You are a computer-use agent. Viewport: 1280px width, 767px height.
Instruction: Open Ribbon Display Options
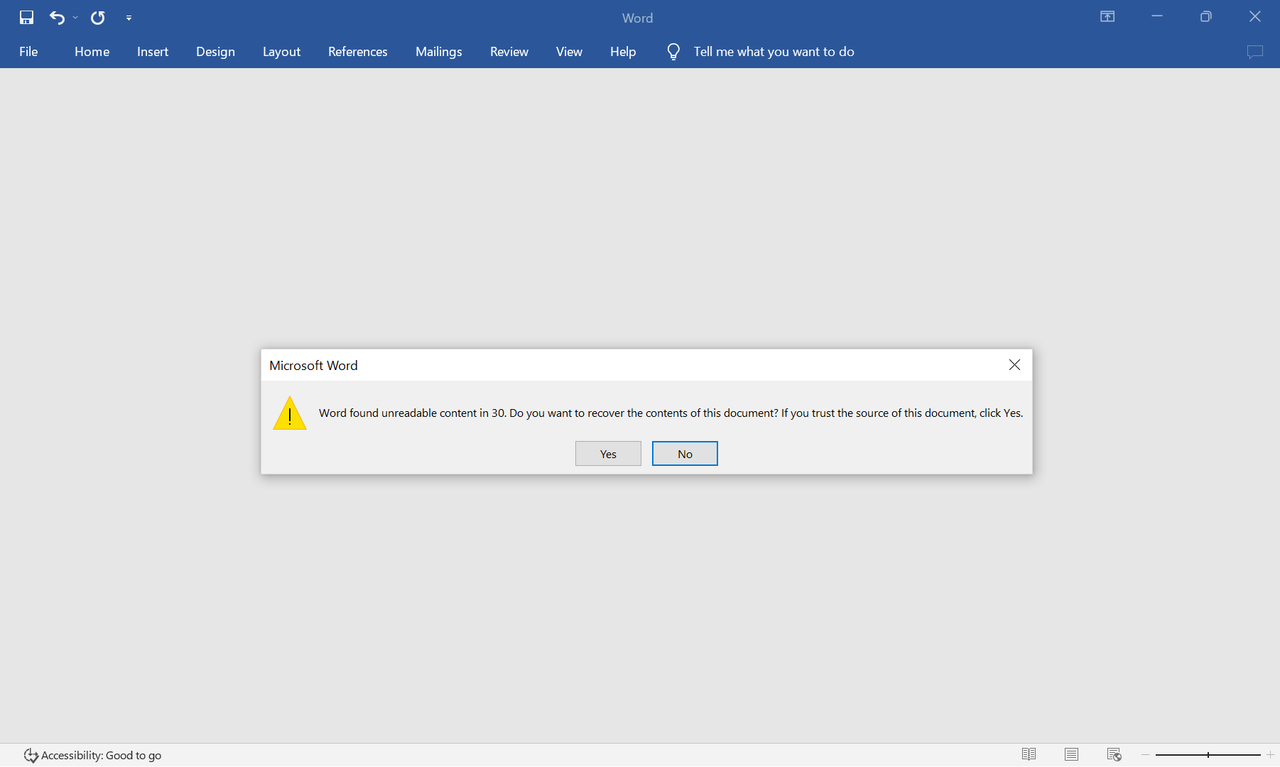click(1107, 17)
